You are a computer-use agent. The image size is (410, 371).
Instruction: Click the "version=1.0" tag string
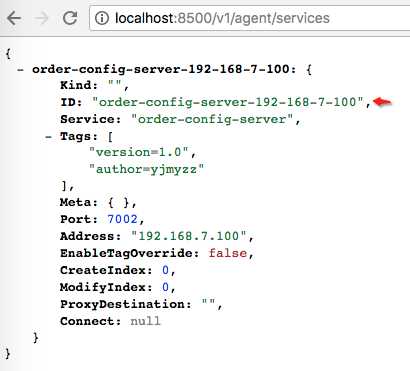tap(139, 152)
